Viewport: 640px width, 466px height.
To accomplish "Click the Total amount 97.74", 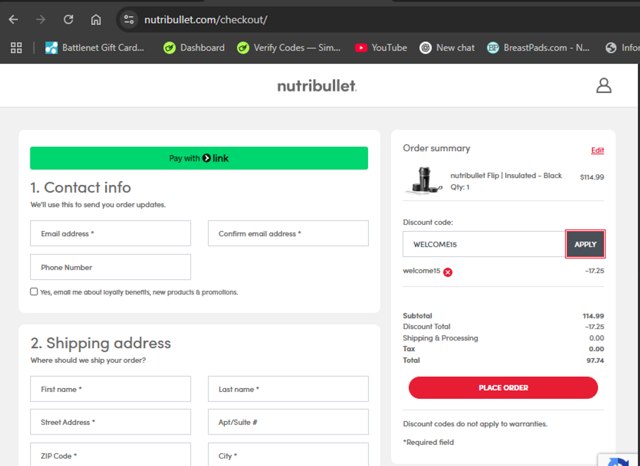I will pyautogui.click(x=595, y=360).
